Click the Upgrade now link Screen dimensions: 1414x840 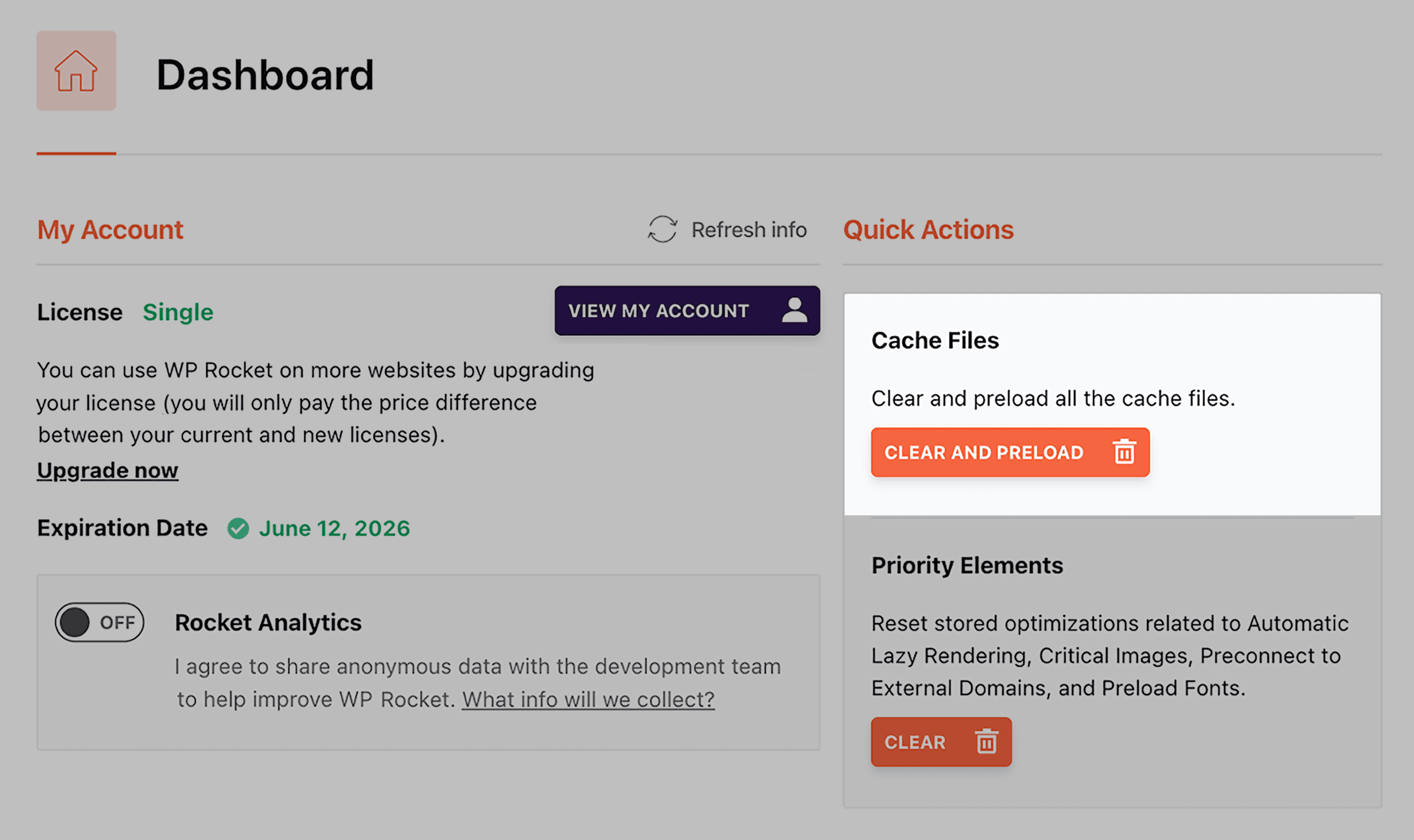pos(107,470)
